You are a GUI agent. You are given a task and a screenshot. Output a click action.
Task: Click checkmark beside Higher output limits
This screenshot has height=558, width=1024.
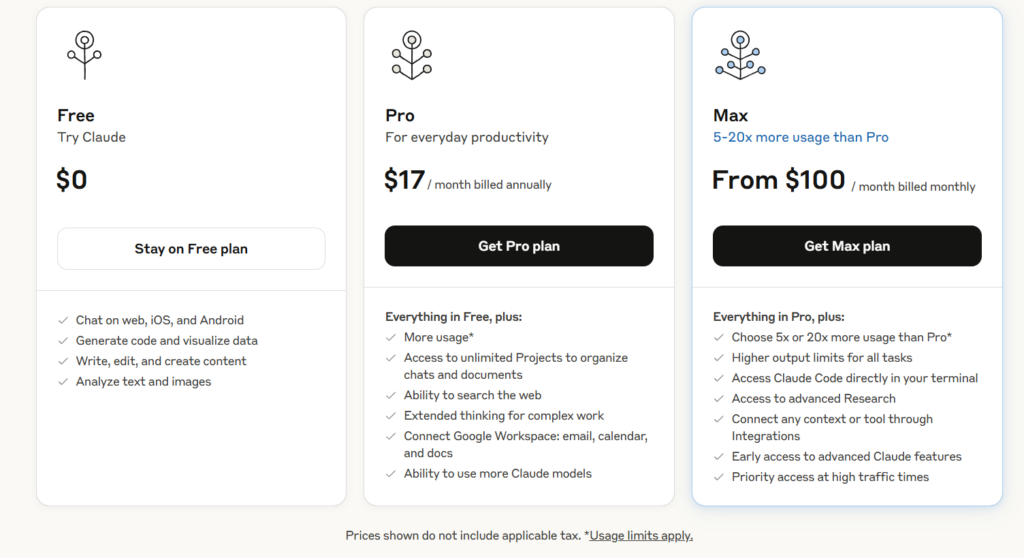(719, 357)
